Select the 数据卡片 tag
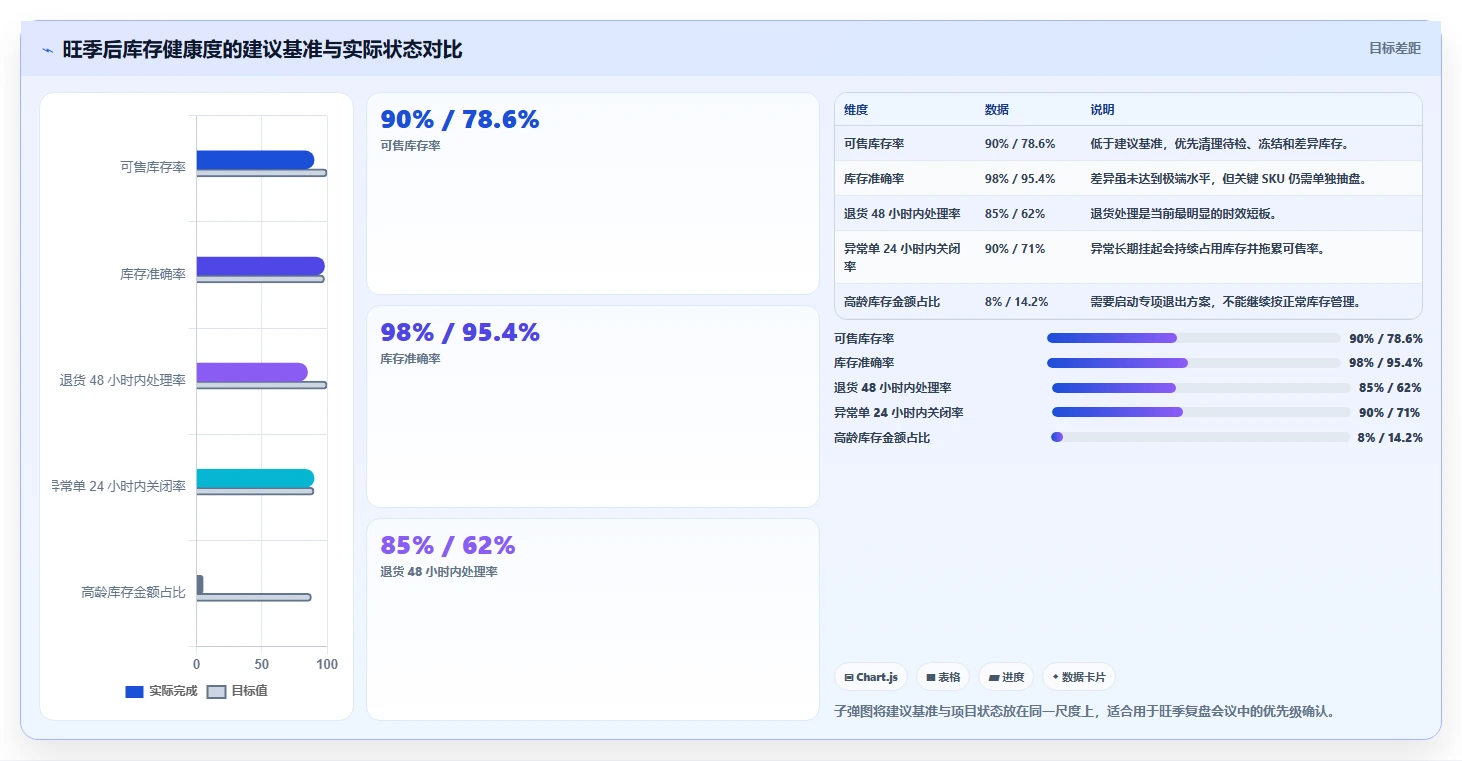This screenshot has height=761, width=1462. coord(1079,677)
